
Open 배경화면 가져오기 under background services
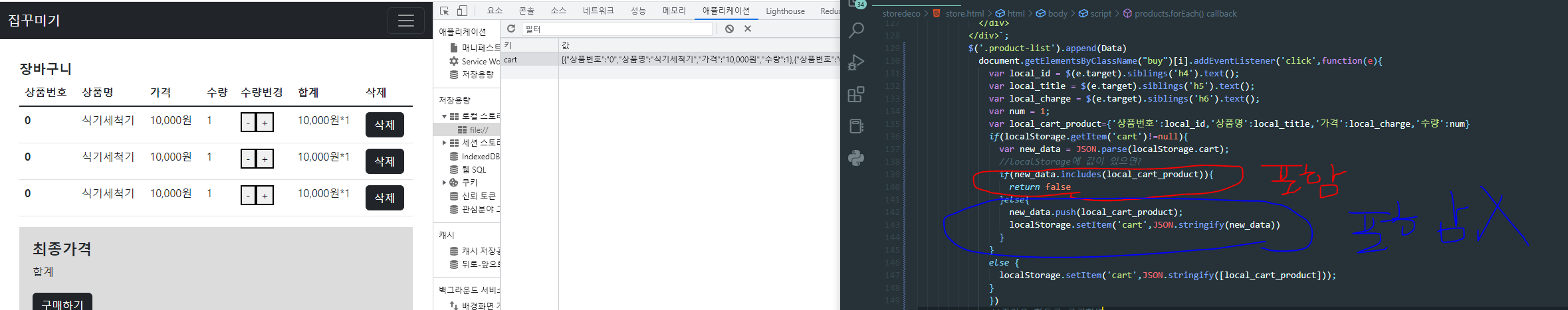(475, 305)
